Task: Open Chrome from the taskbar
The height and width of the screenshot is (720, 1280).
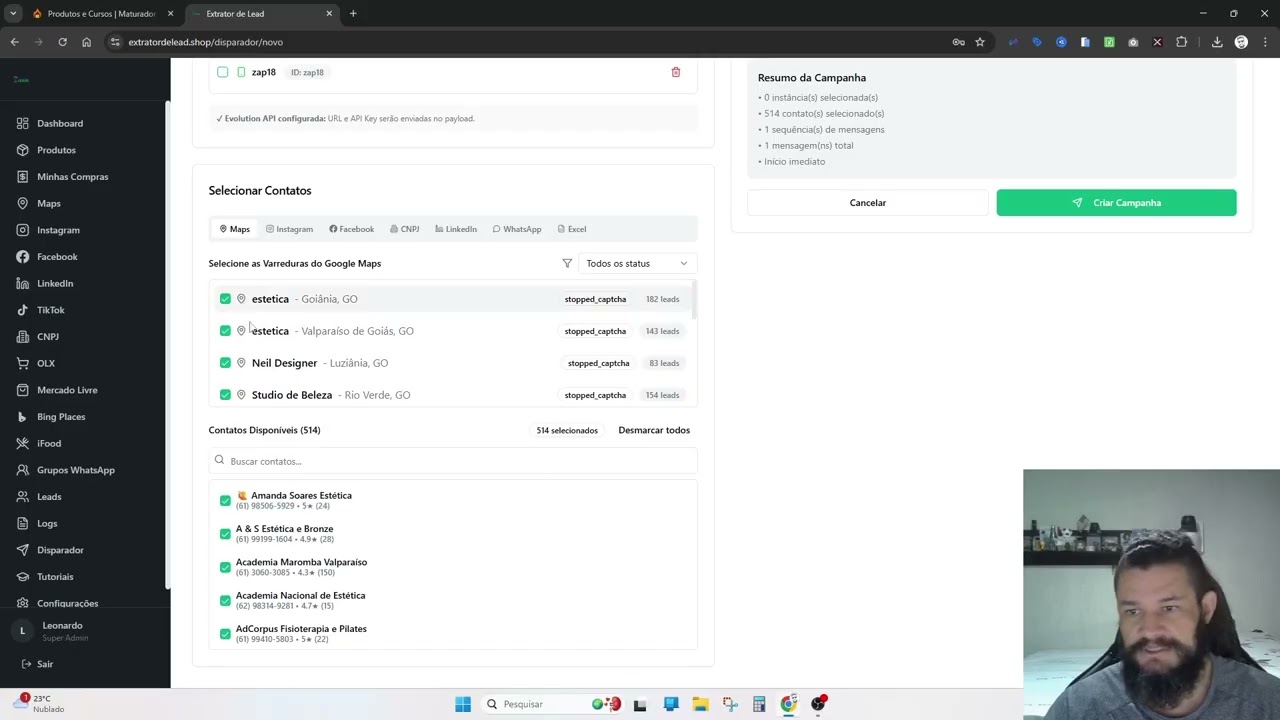Action: click(789, 704)
